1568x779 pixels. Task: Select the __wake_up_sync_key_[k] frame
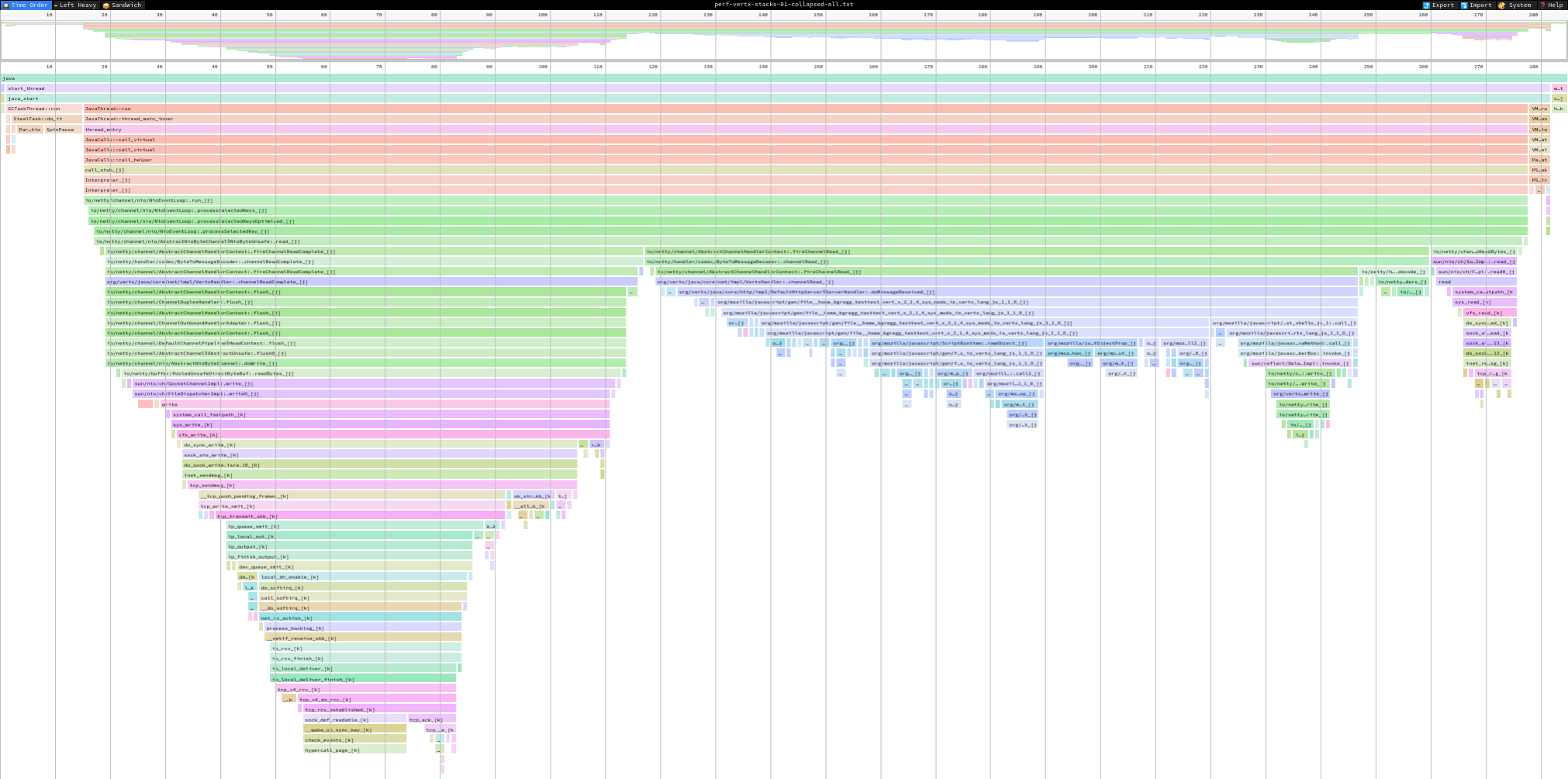354,729
